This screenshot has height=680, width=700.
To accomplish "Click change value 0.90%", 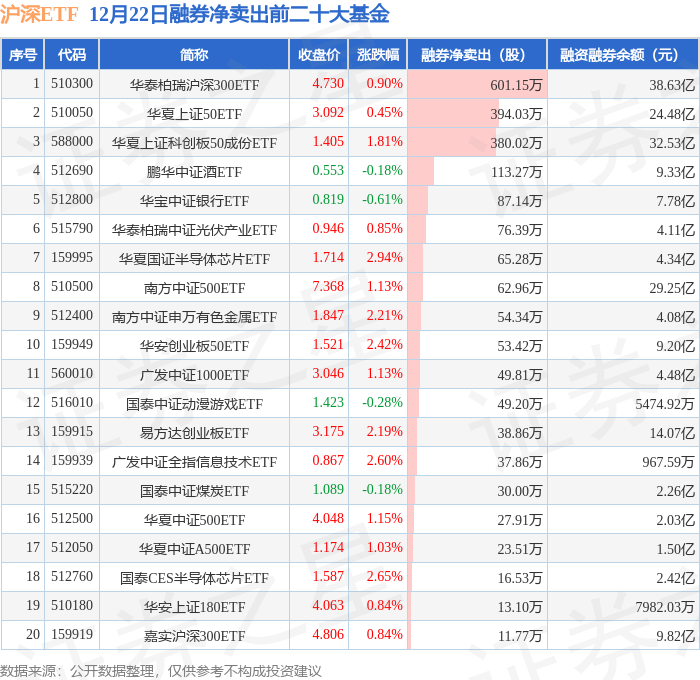I will tap(384, 83).
